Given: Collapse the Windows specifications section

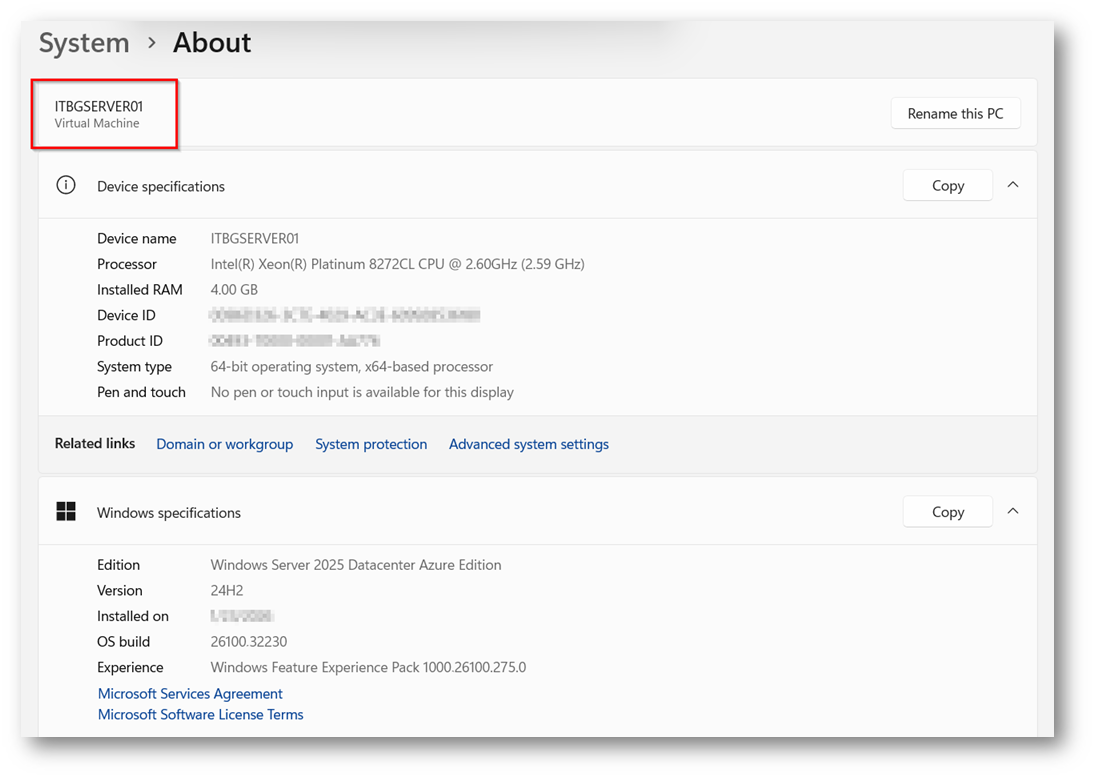Looking at the screenshot, I should (1013, 511).
